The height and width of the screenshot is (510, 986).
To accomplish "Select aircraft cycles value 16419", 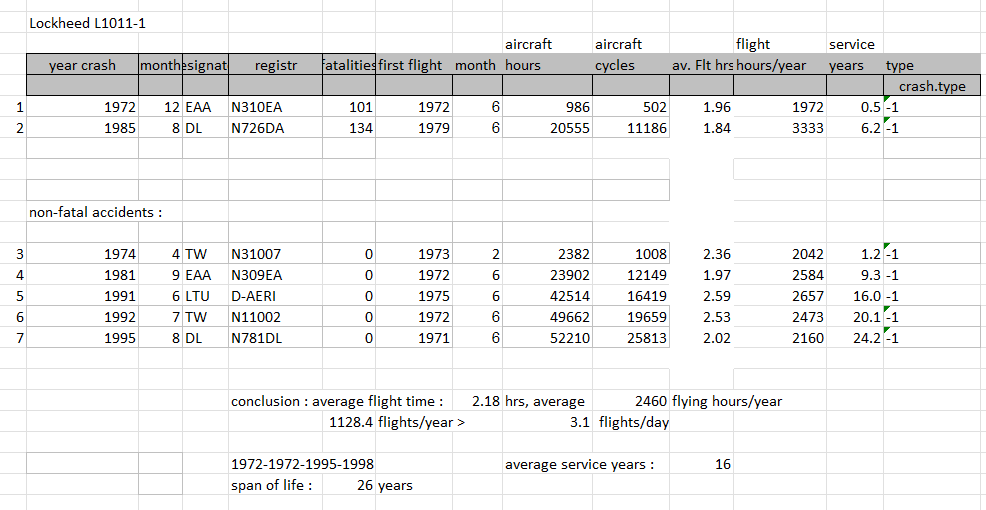I will tap(631, 296).
